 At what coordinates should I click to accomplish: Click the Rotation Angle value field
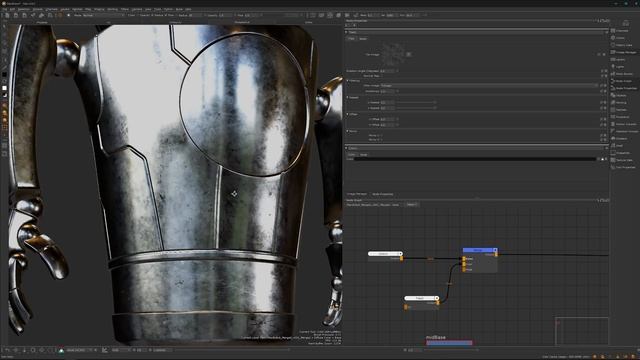coord(387,71)
